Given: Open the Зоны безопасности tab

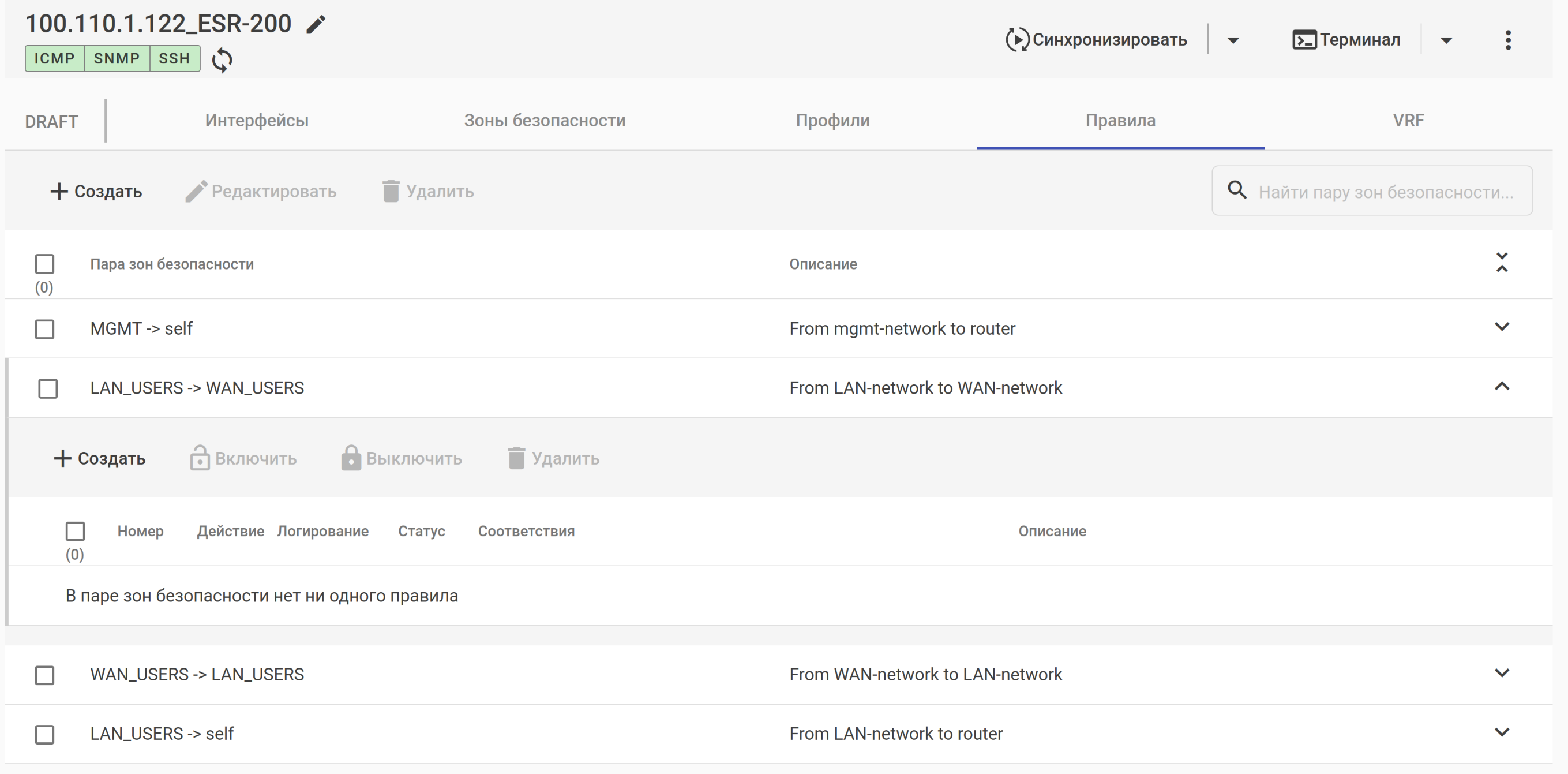Looking at the screenshot, I should coord(544,121).
